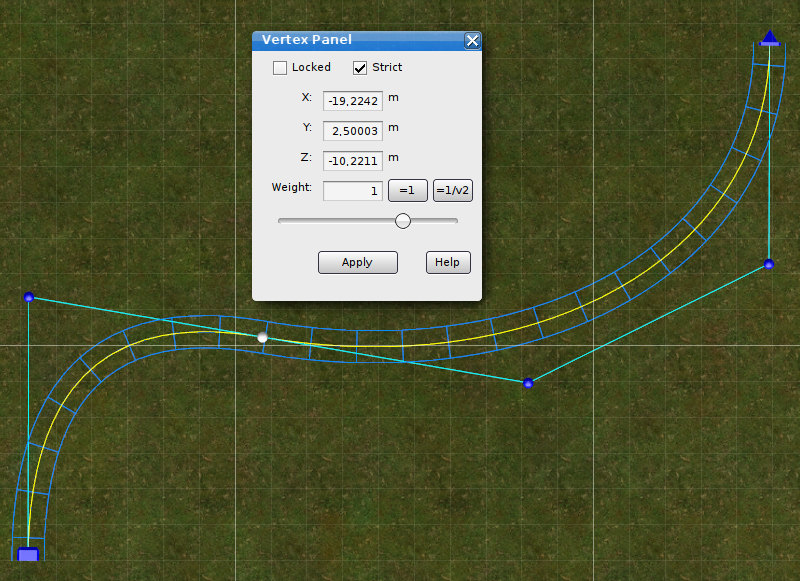Select the leftmost blue control point

point(29,297)
